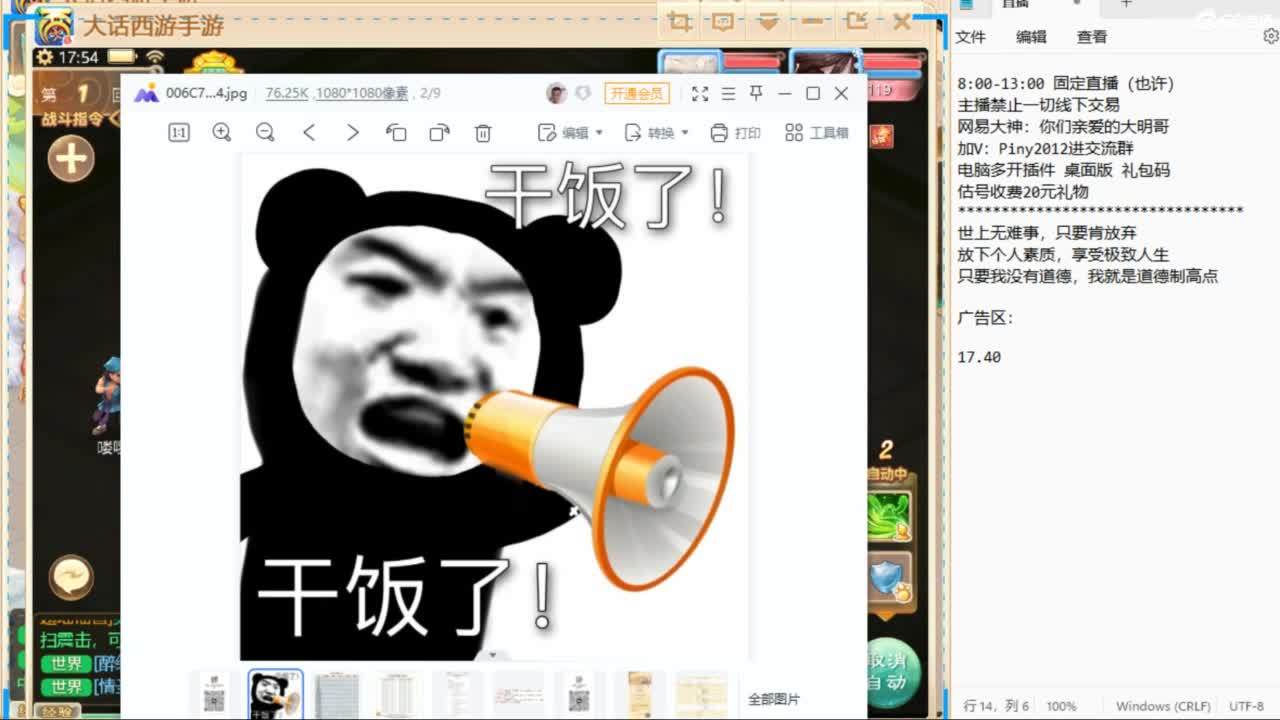Image resolution: width=1280 pixels, height=720 pixels.
Task: Click the 广告区: line in Notepad
Action: click(x=985, y=318)
